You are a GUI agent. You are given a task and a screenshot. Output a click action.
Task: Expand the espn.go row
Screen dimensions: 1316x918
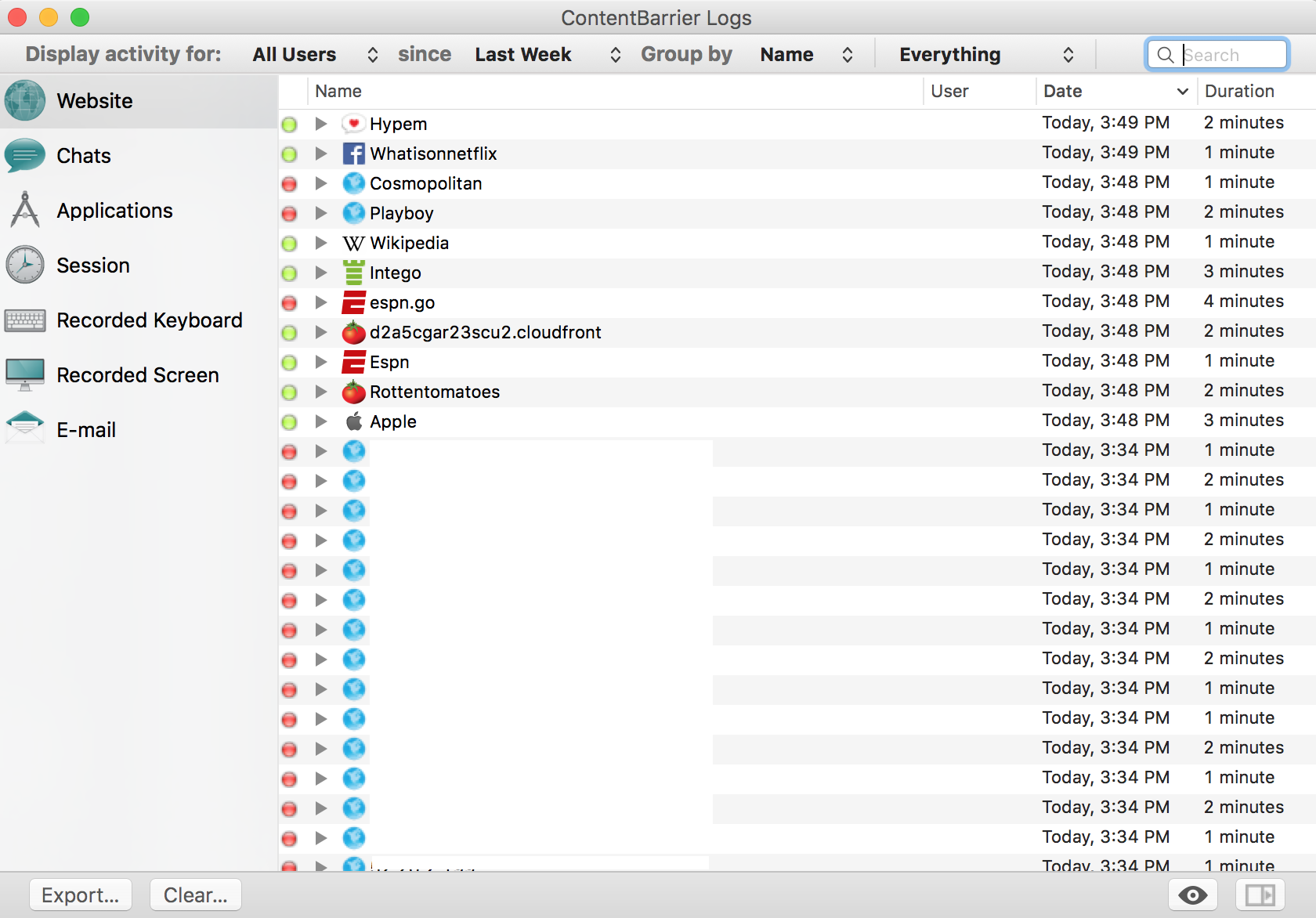[321, 302]
